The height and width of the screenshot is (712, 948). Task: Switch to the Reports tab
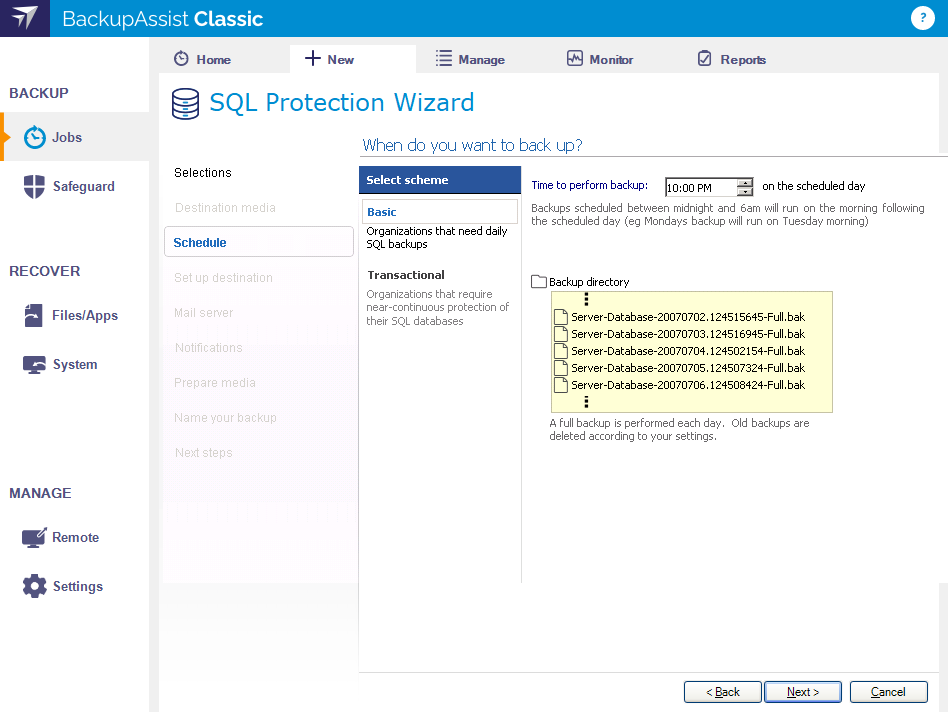coord(732,59)
